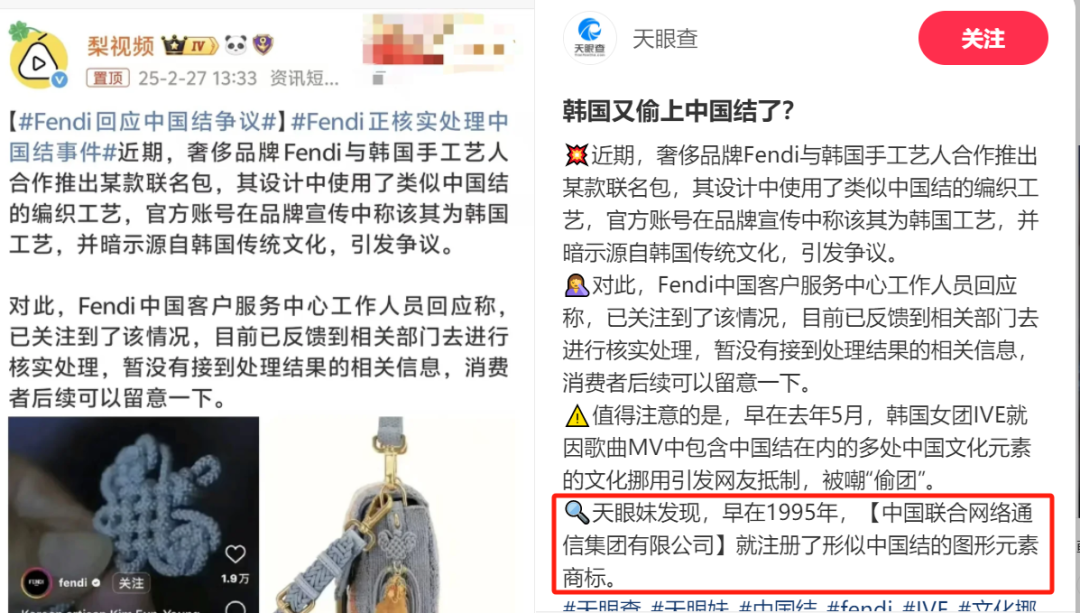
Task: Open hashtag #Fendi正核实处理中国结事件#
Action: (259, 136)
